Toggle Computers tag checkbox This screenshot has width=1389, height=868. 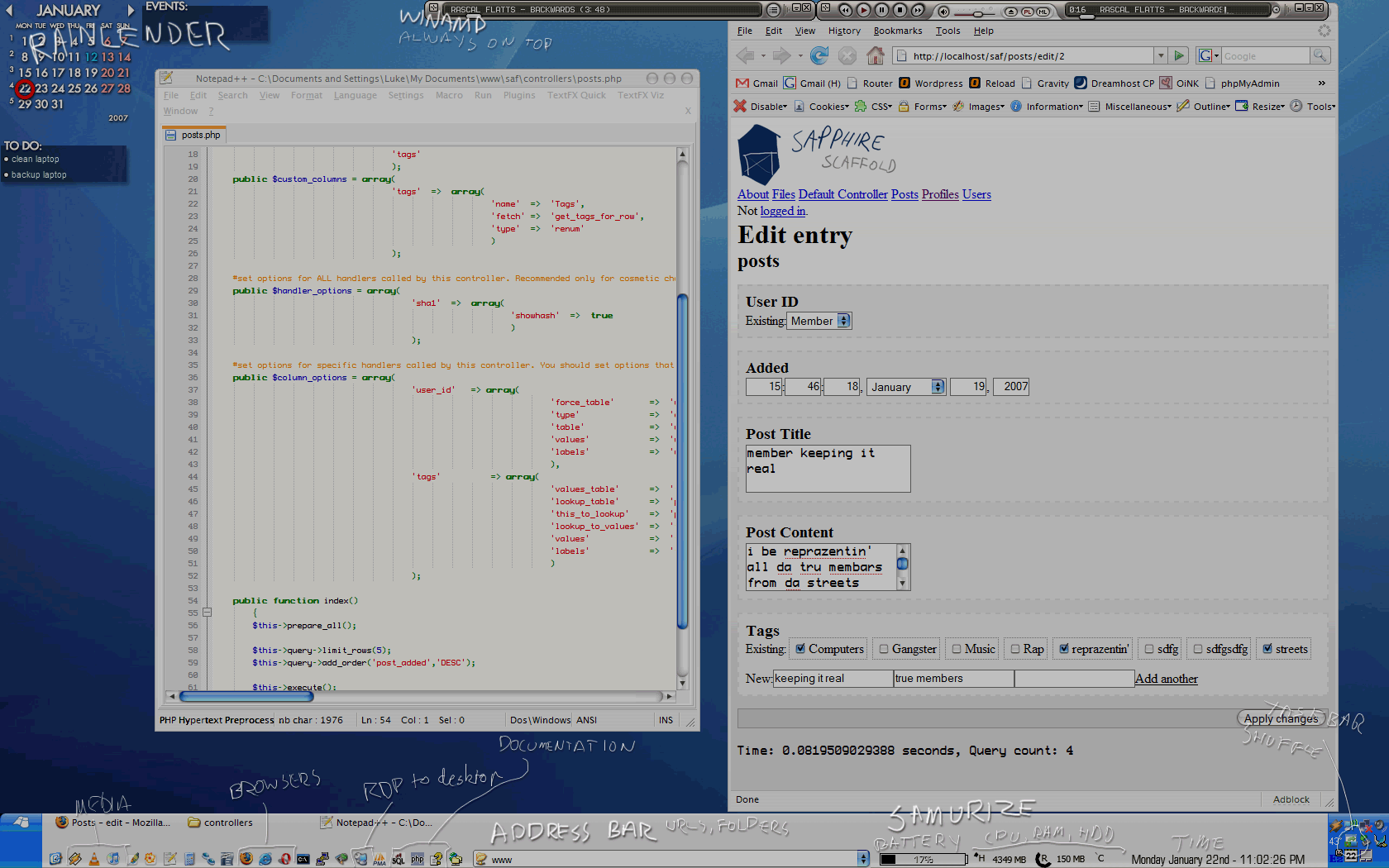pyautogui.click(x=800, y=649)
